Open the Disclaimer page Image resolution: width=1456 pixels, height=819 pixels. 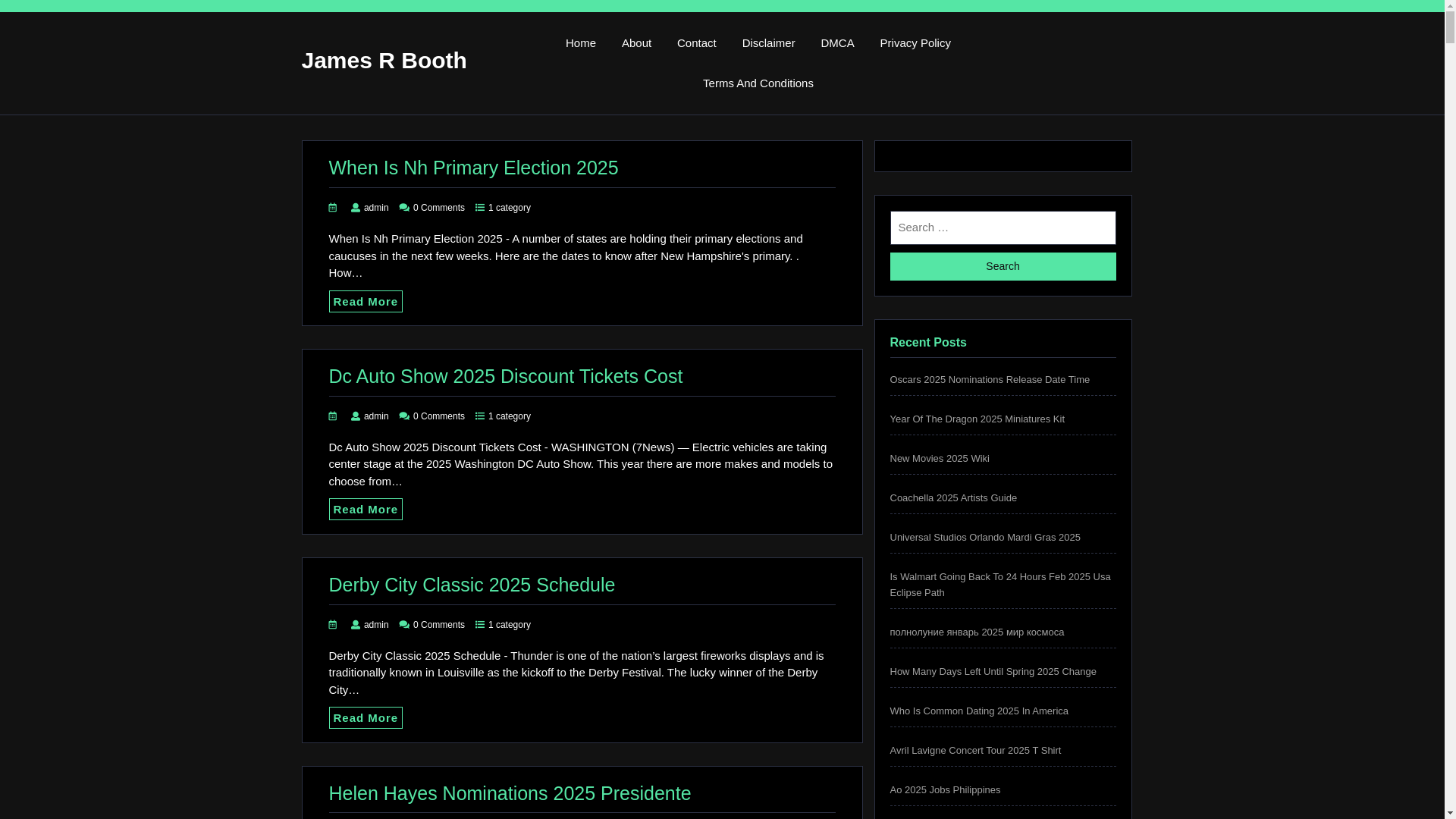[x=768, y=43]
